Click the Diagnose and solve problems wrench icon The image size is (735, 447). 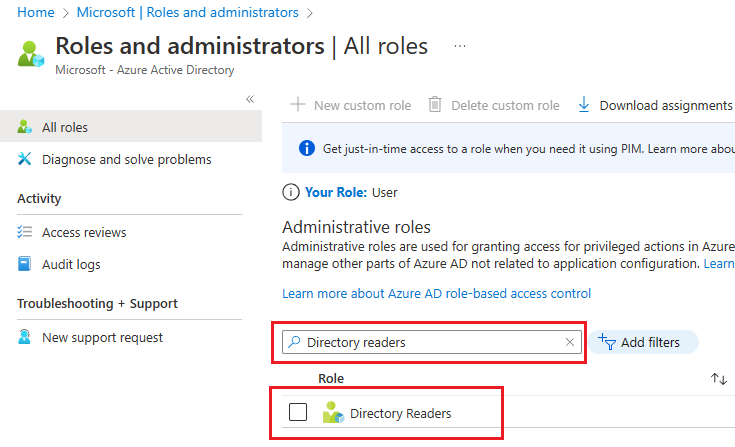[25, 159]
